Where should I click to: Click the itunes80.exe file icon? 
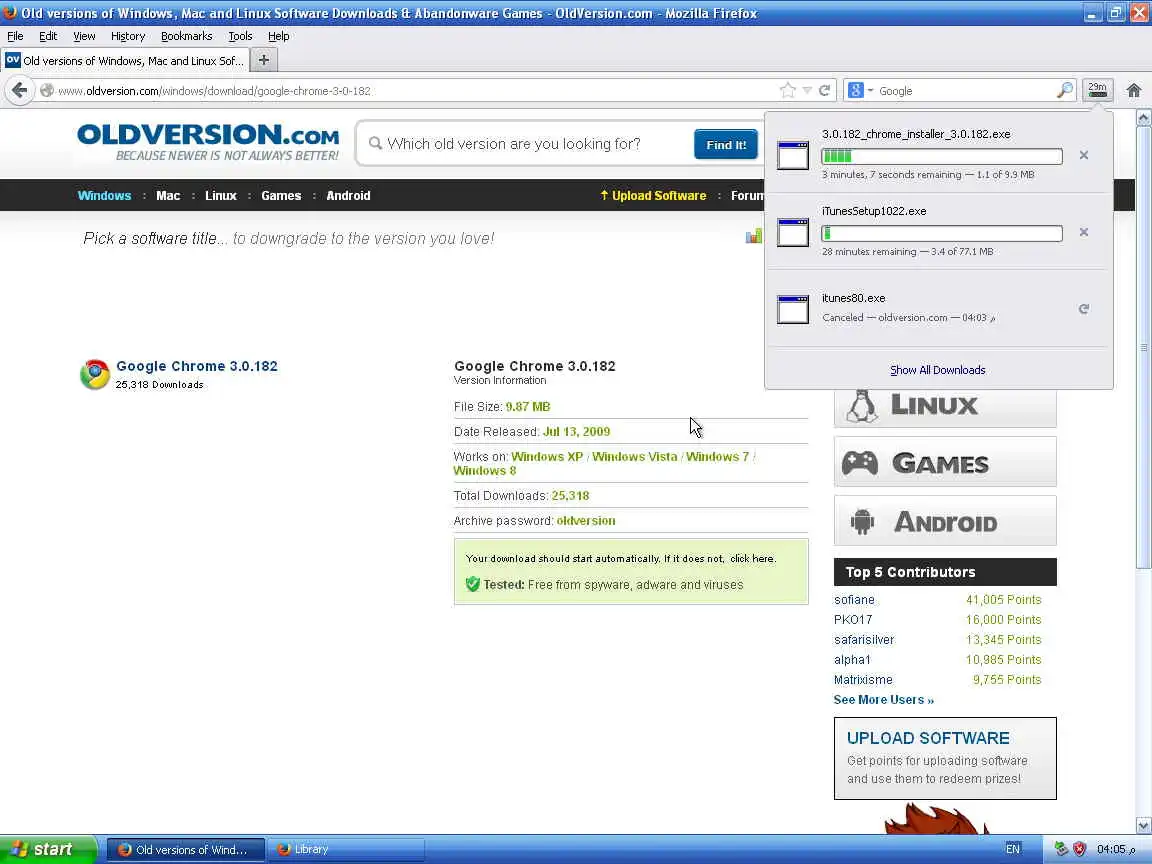(x=793, y=309)
